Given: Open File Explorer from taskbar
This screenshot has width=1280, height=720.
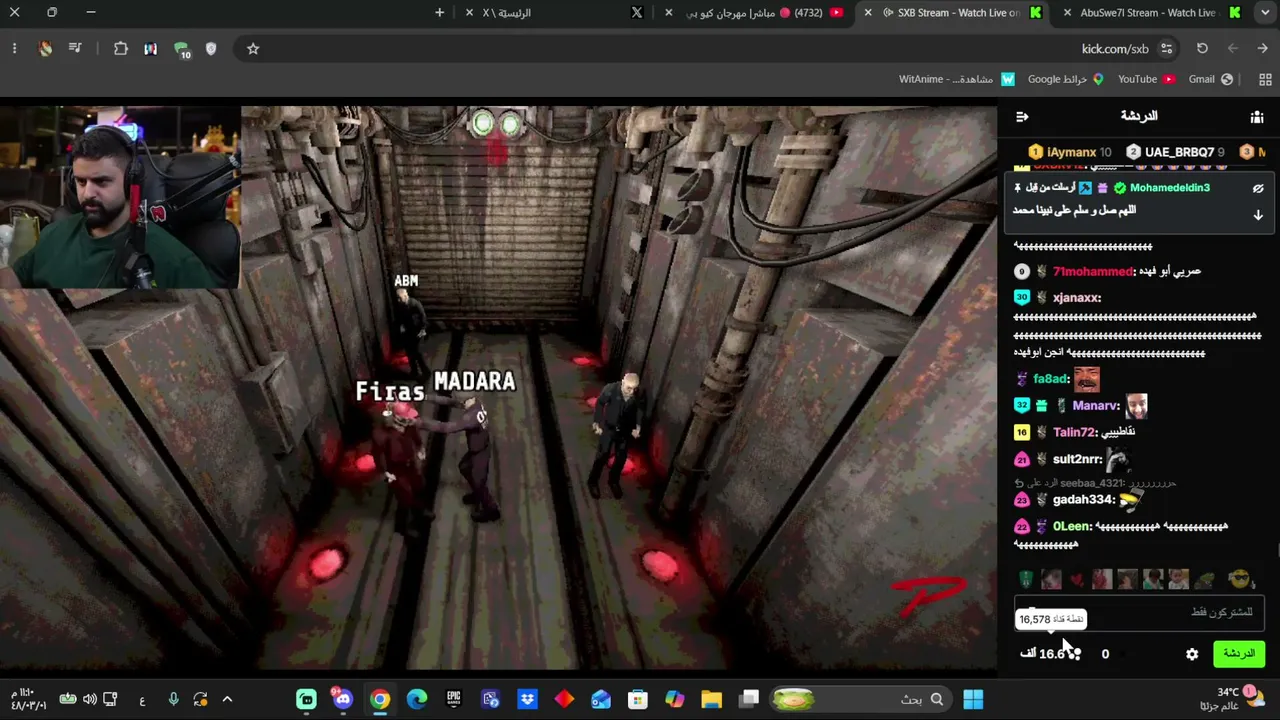Looking at the screenshot, I should [711, 699].
